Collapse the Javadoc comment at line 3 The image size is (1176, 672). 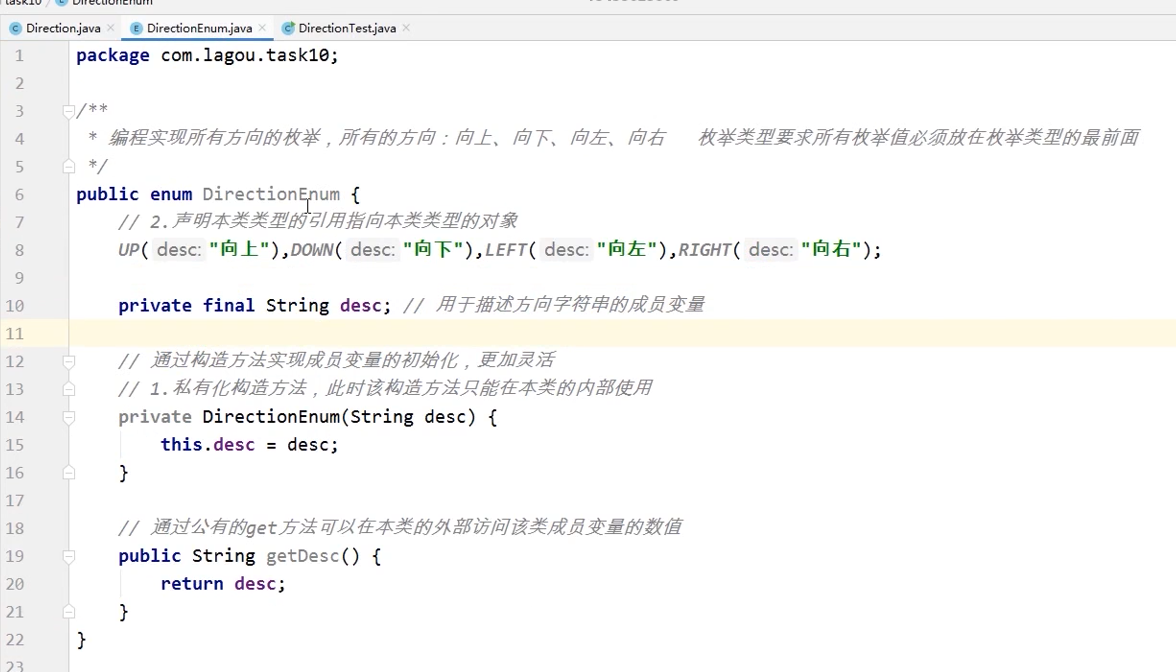[68, 111]
